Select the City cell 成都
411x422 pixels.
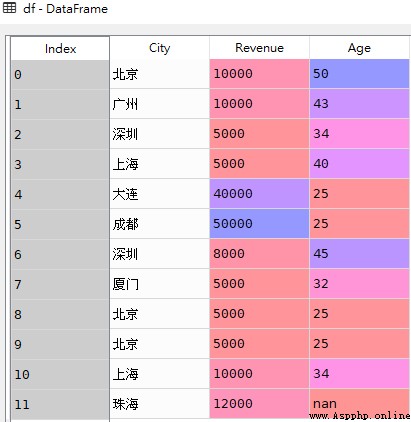click(159, 224)
